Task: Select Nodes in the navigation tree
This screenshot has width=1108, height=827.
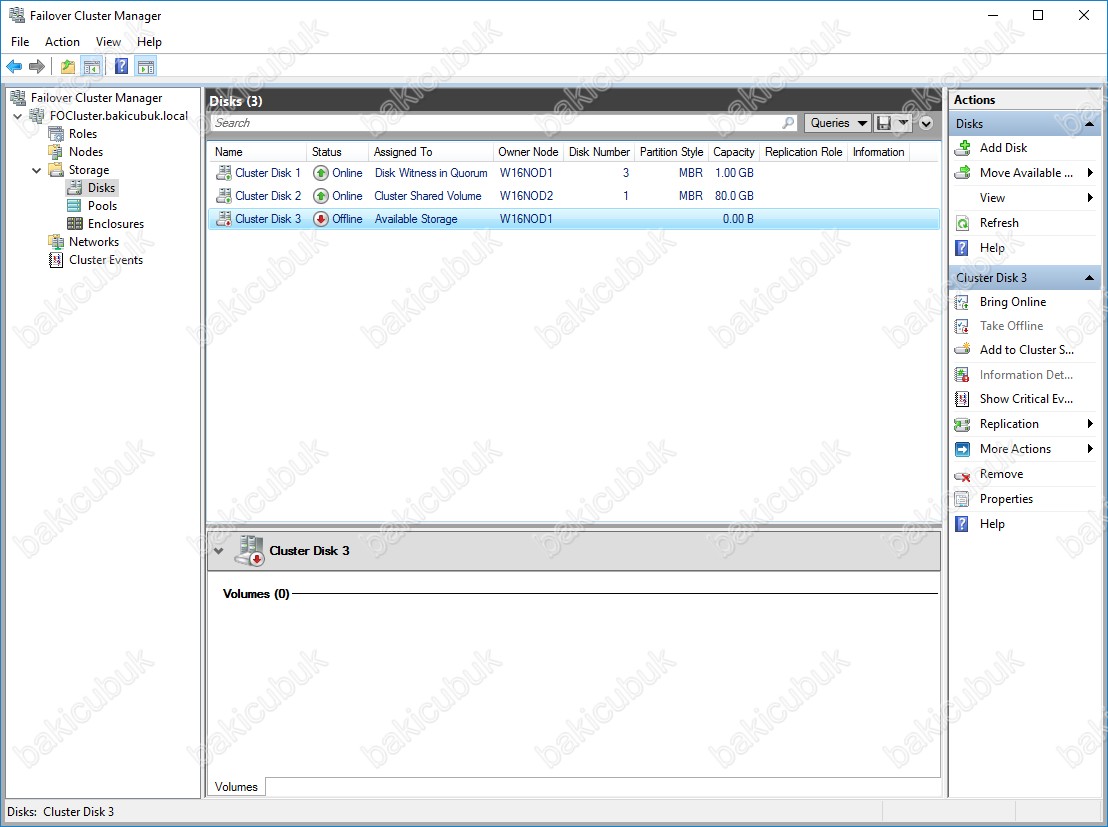Action: click(x=86, y=152)
